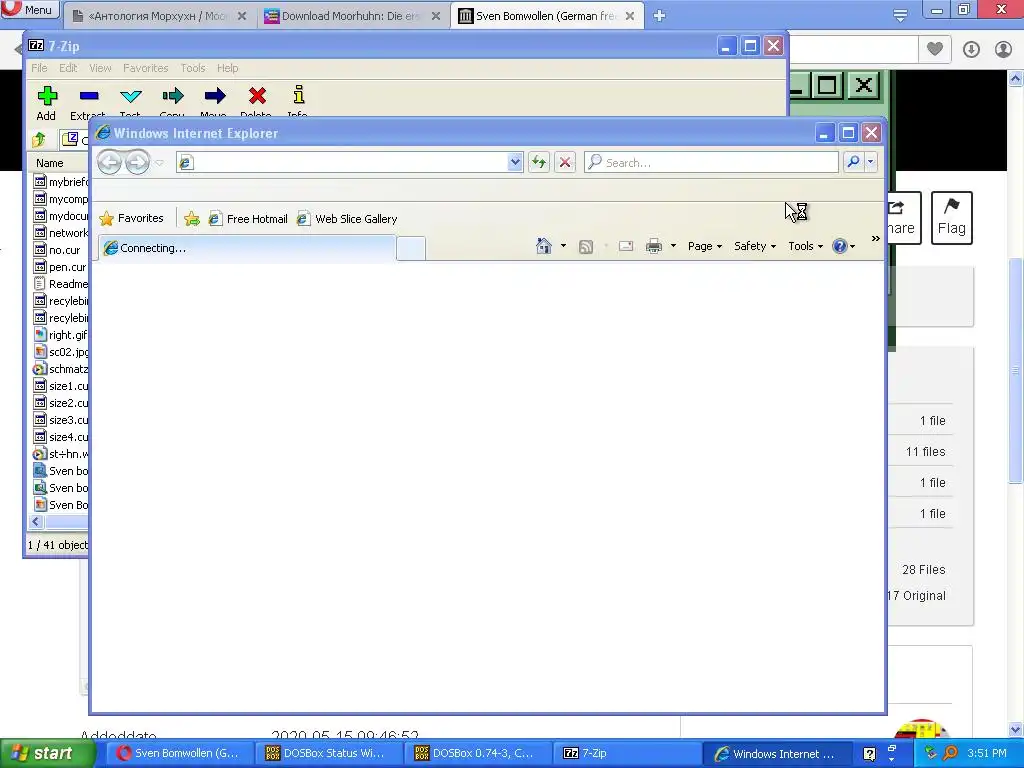Image resolution: width=1024 pixels, height=768 pixels.
Task: Click the Windows Start button
Action: coord(47,754)
